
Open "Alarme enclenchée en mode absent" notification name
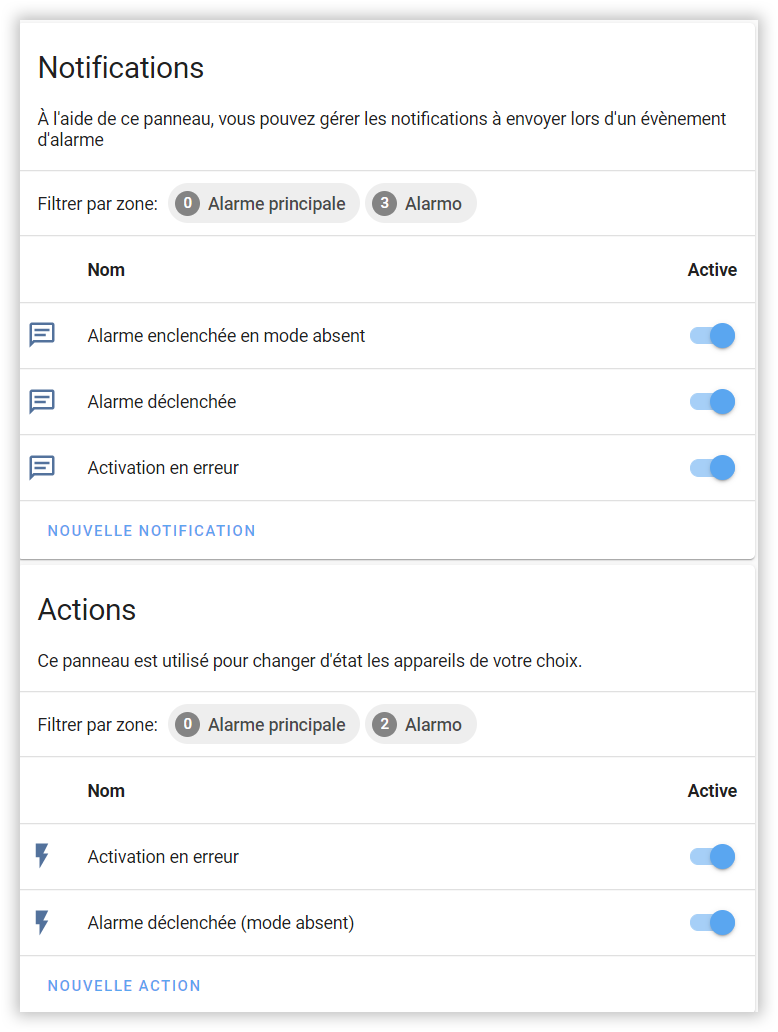click(226, 336)
